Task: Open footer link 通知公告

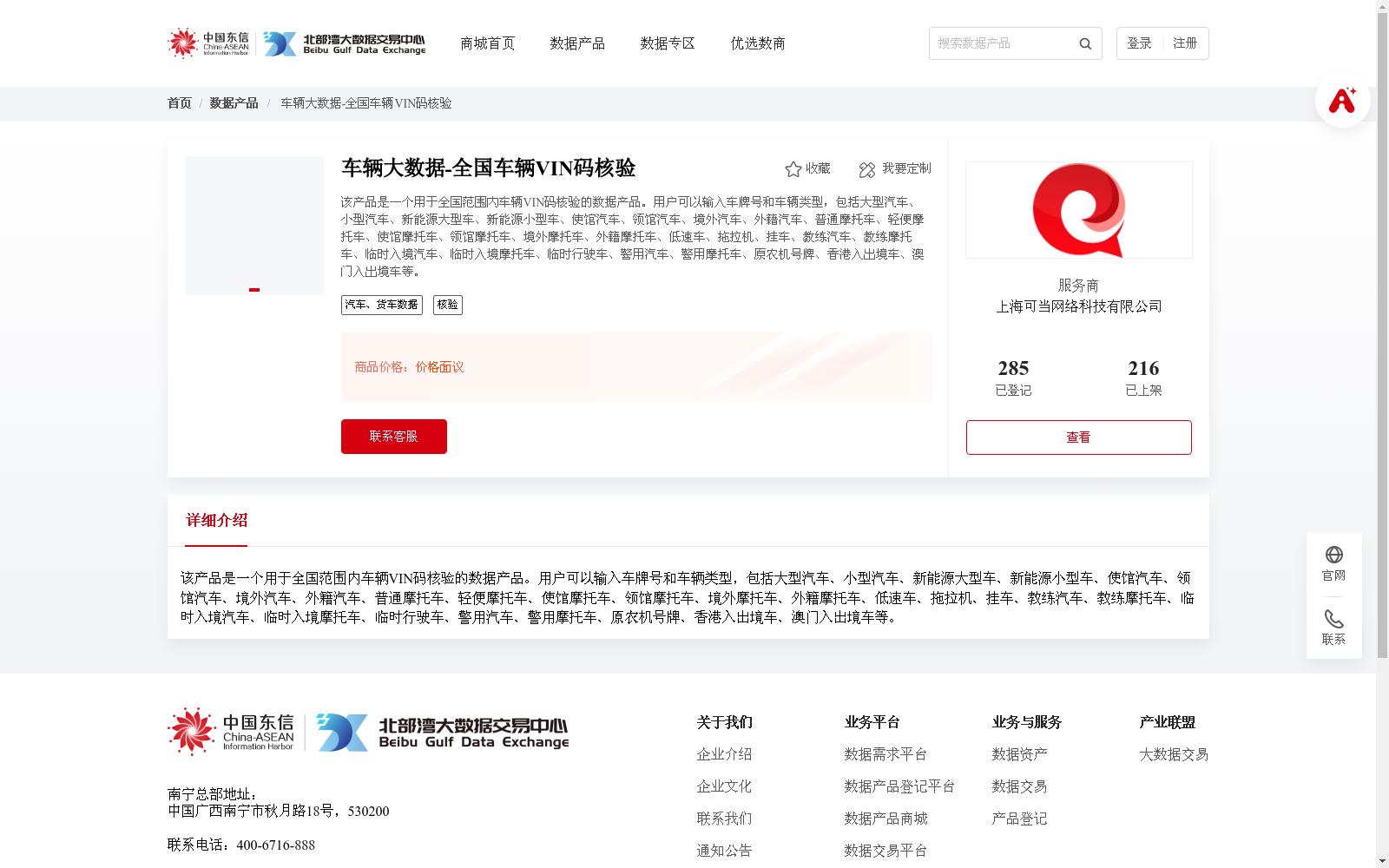Action: coord(724,851)
